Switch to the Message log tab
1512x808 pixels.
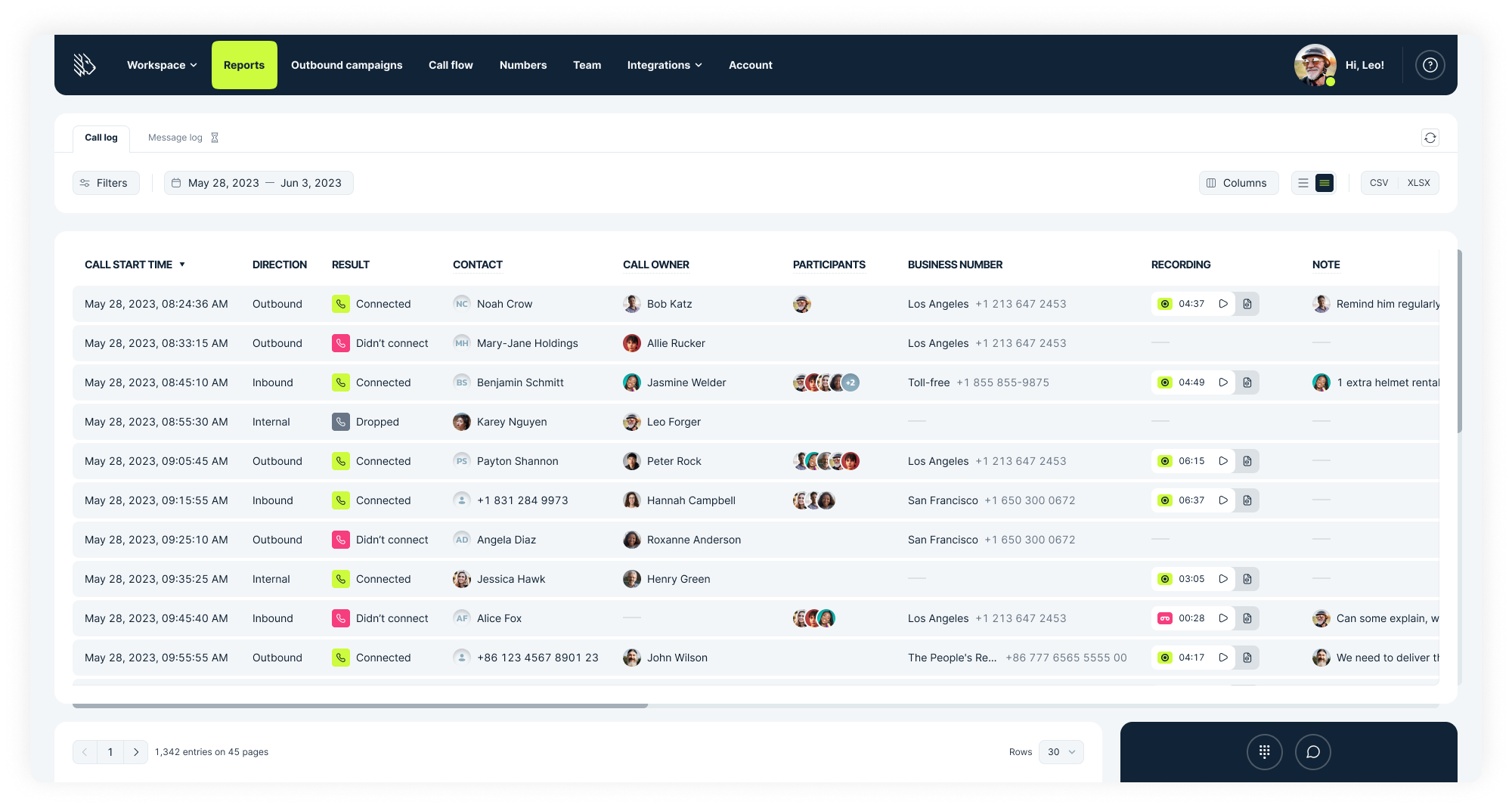click(175, 138)
